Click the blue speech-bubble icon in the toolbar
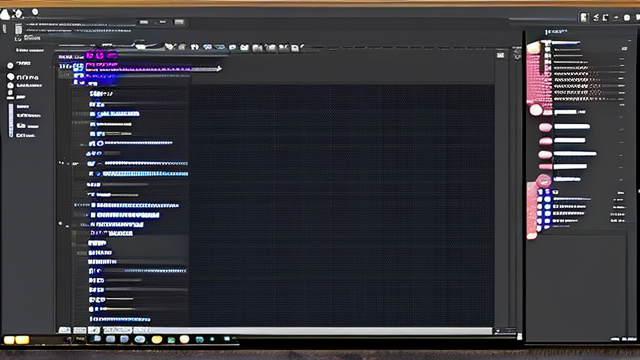This screenshot has height=360, width=640. coord(208,47)
